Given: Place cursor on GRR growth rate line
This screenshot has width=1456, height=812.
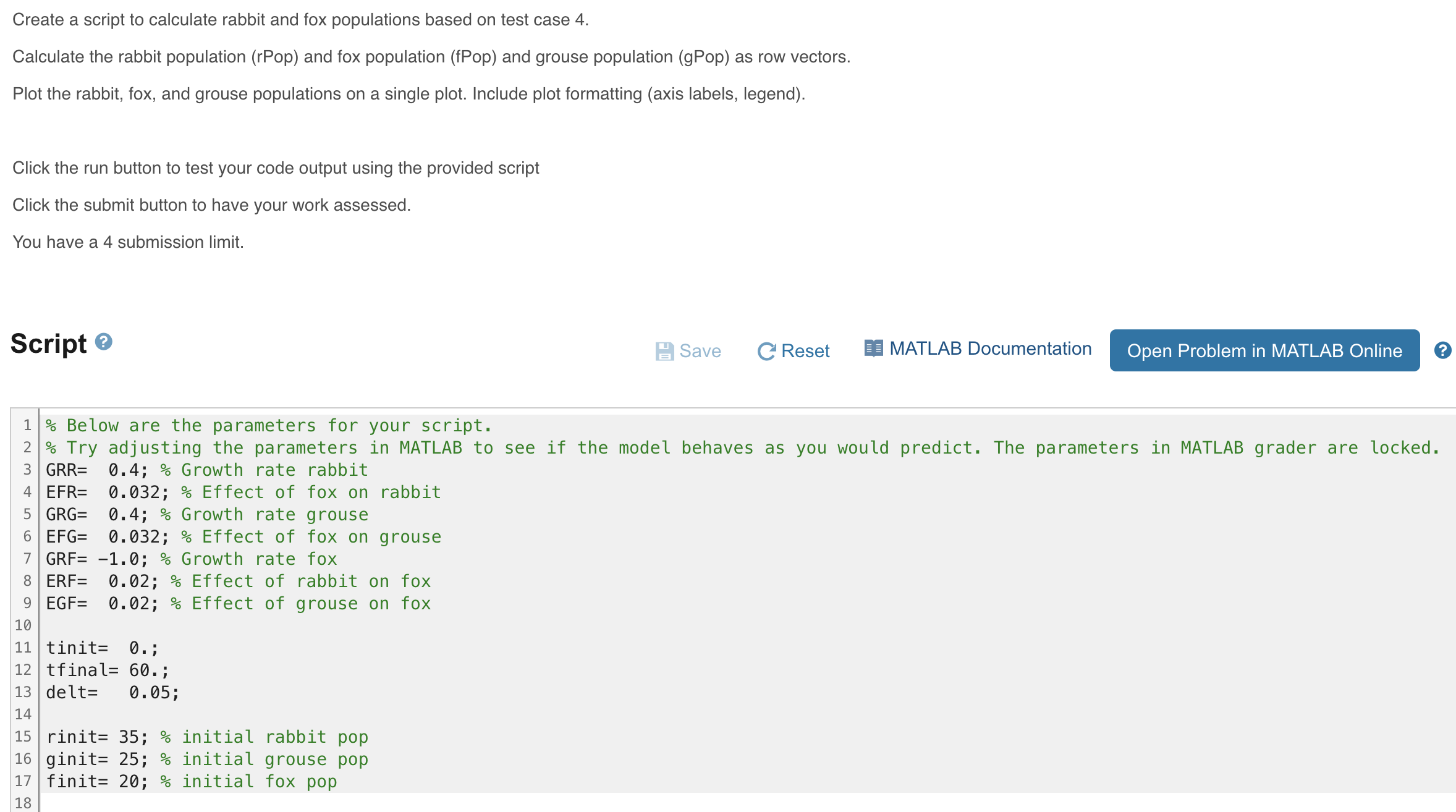Looking at the screenshot, I should [204, 470].
